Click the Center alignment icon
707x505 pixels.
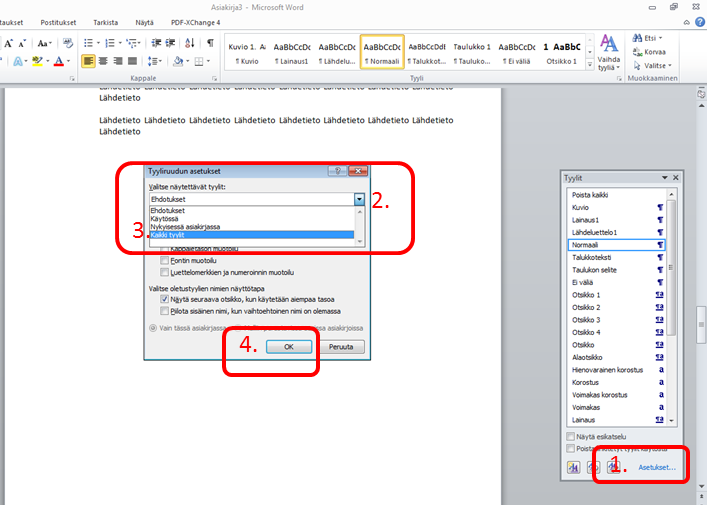(103, 61)
